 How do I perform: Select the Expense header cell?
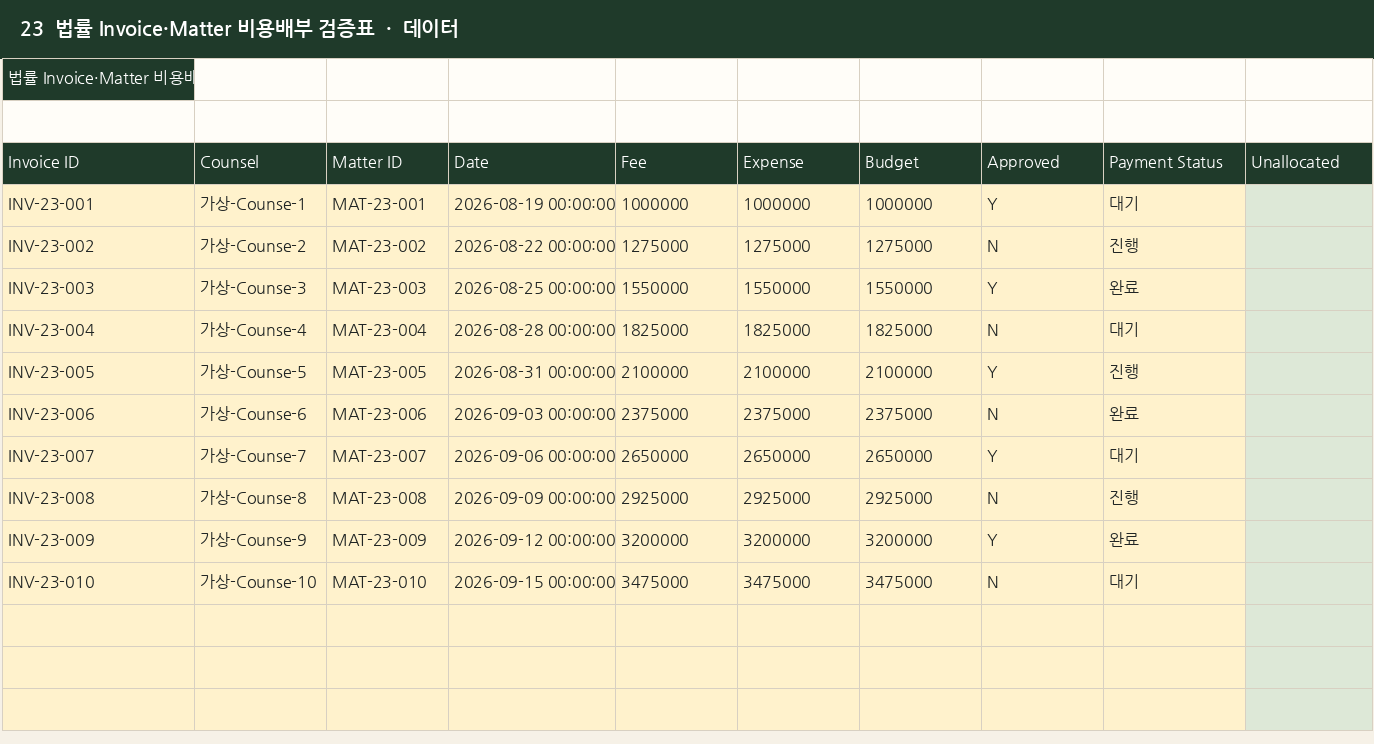pos(798,163)
